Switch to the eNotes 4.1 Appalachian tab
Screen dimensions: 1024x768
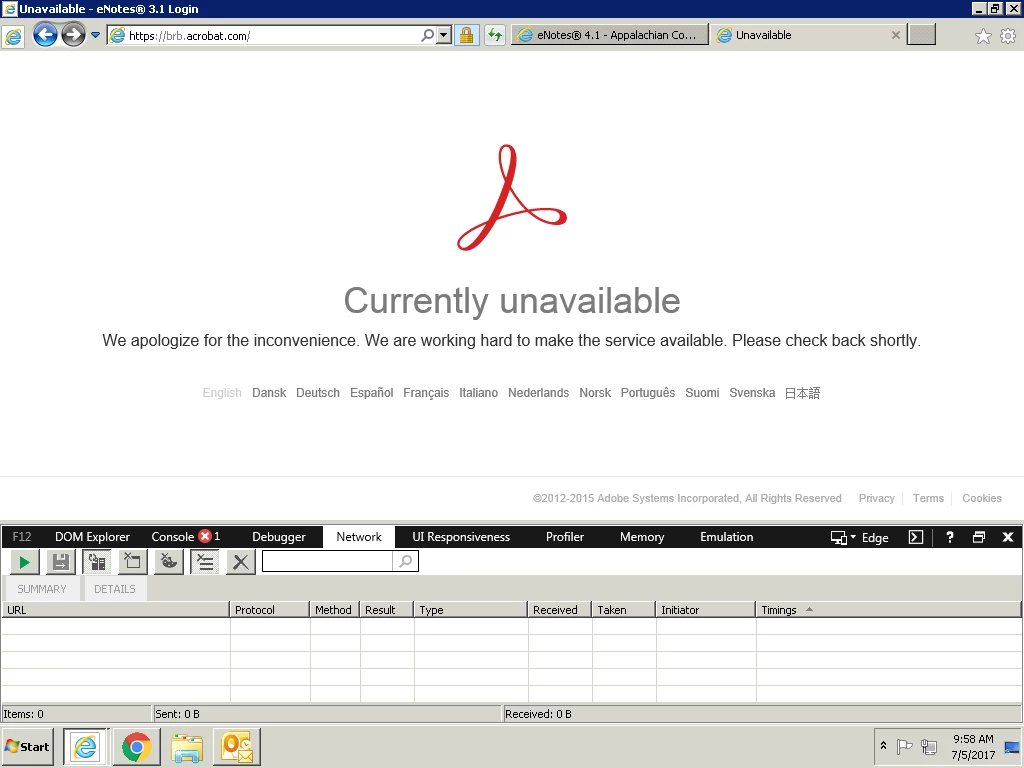click(609, 35)
